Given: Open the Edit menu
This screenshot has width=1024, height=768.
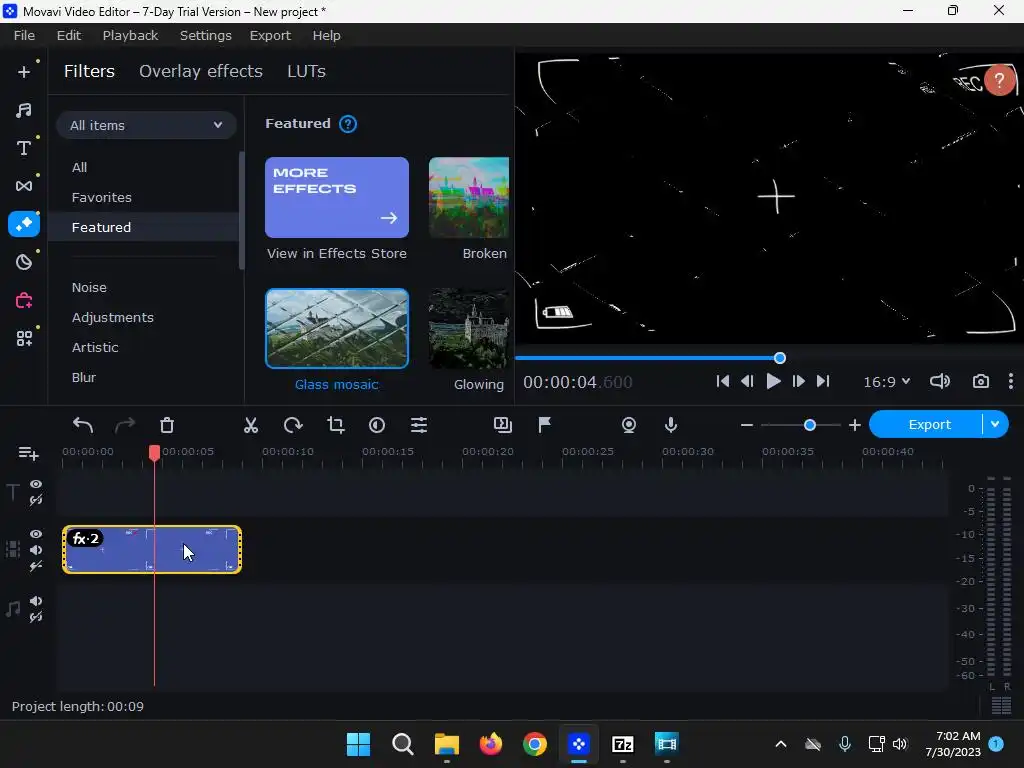Looking at the screenshot, I should (x=69, y=35).
